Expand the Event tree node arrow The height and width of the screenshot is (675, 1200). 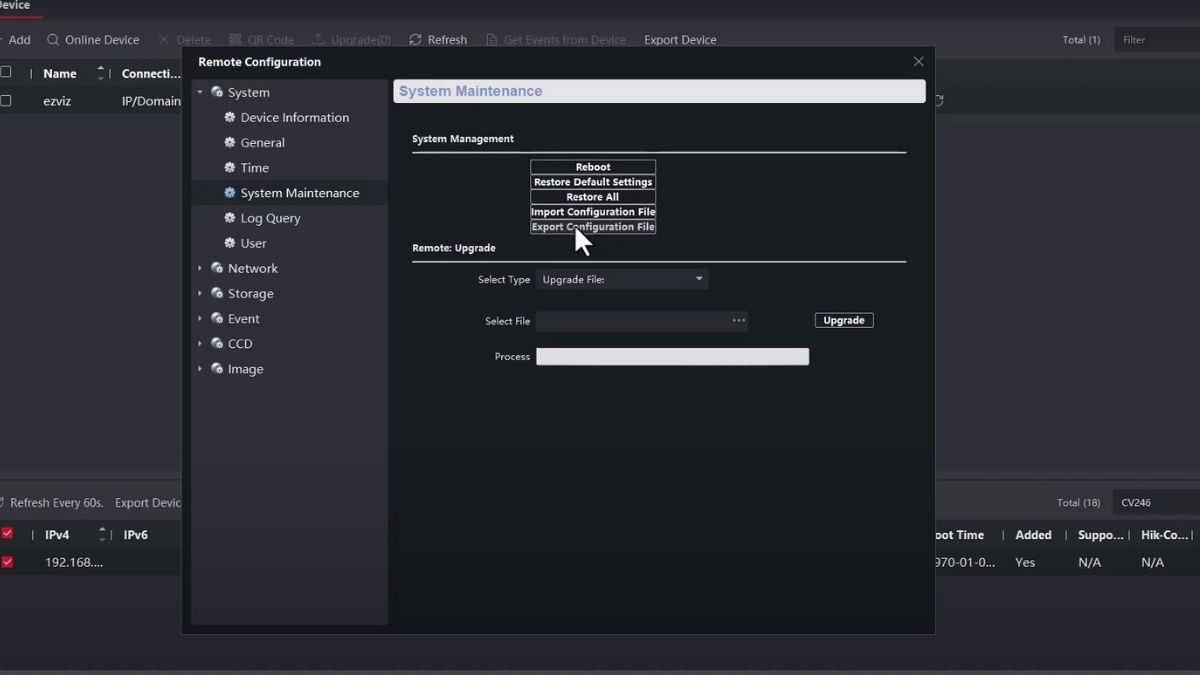[x=200, y=319]
